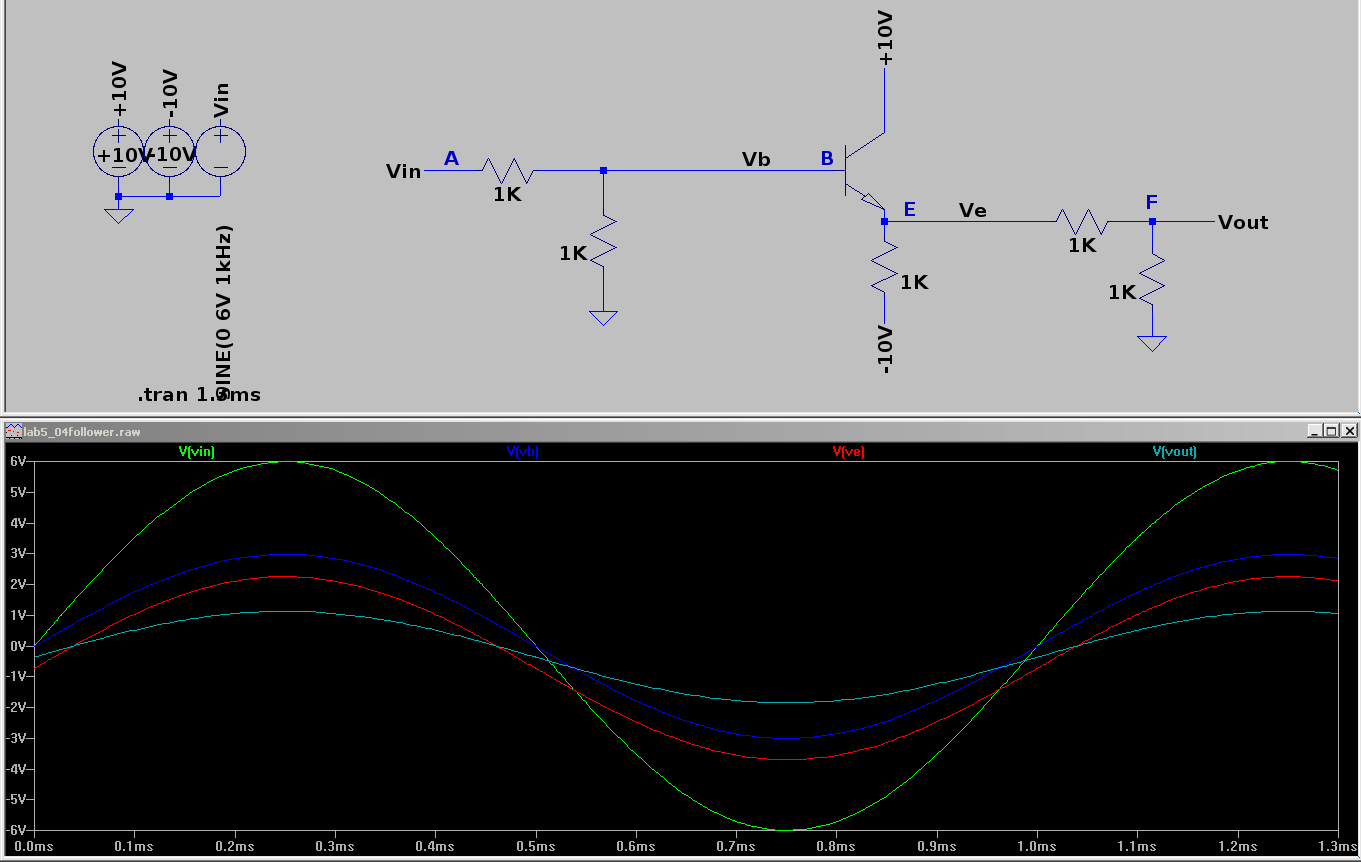1361x862 pixels.
Task: Click the Vout net label
Action: pyautogui.click(x=1243, y=222)
